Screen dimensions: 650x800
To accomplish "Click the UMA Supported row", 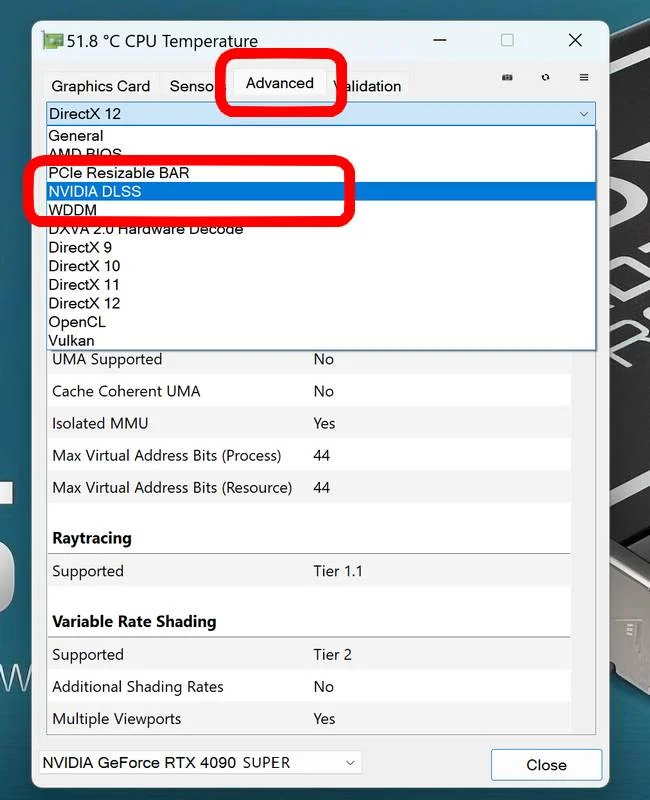I will point(309,359).
